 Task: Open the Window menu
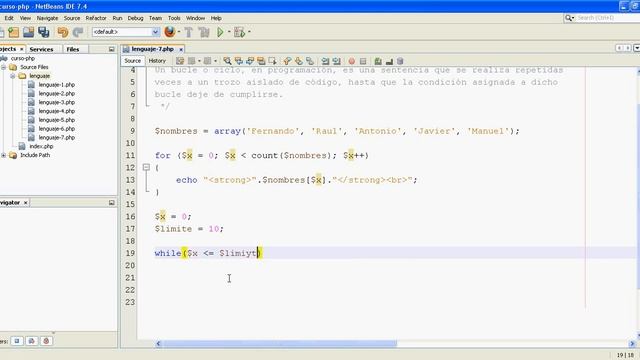pyautogui.click(x=196, y=18)
